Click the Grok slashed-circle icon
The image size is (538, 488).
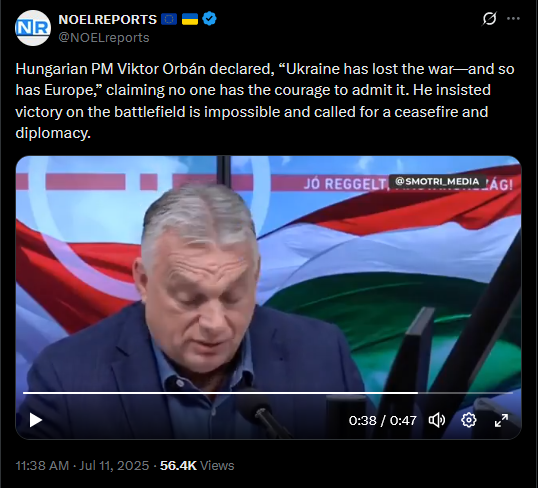point(489,19)
